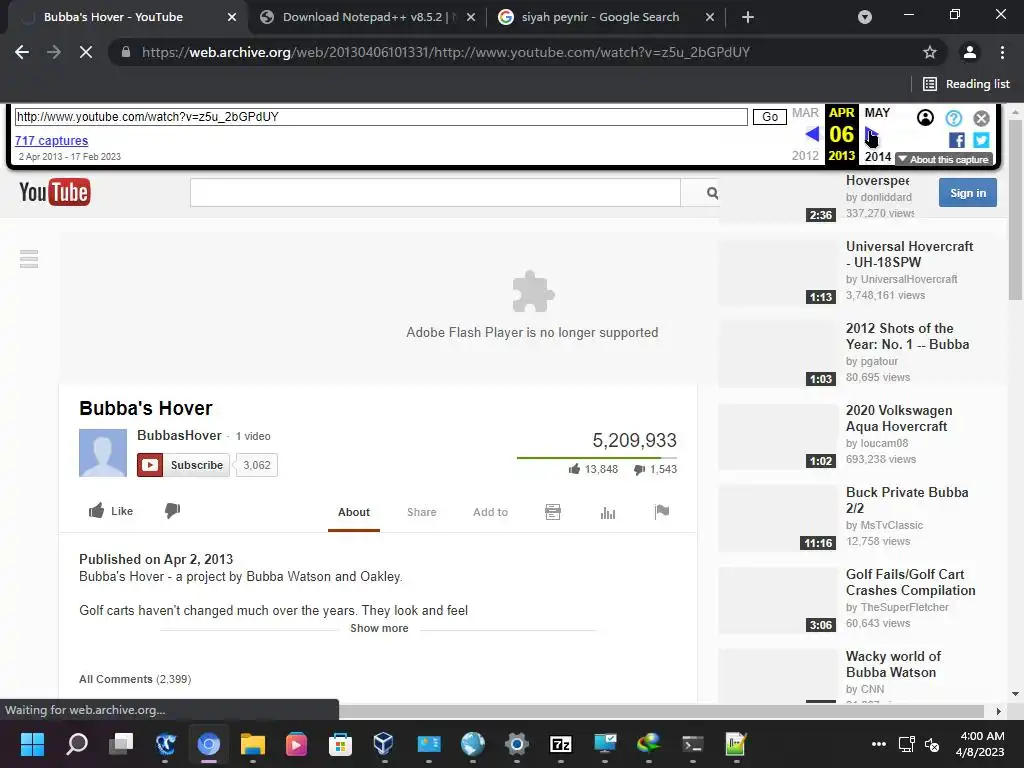Stop loading the page with X button
Viewport: 1024px width, 768px height.
click(x=86, y=52)
